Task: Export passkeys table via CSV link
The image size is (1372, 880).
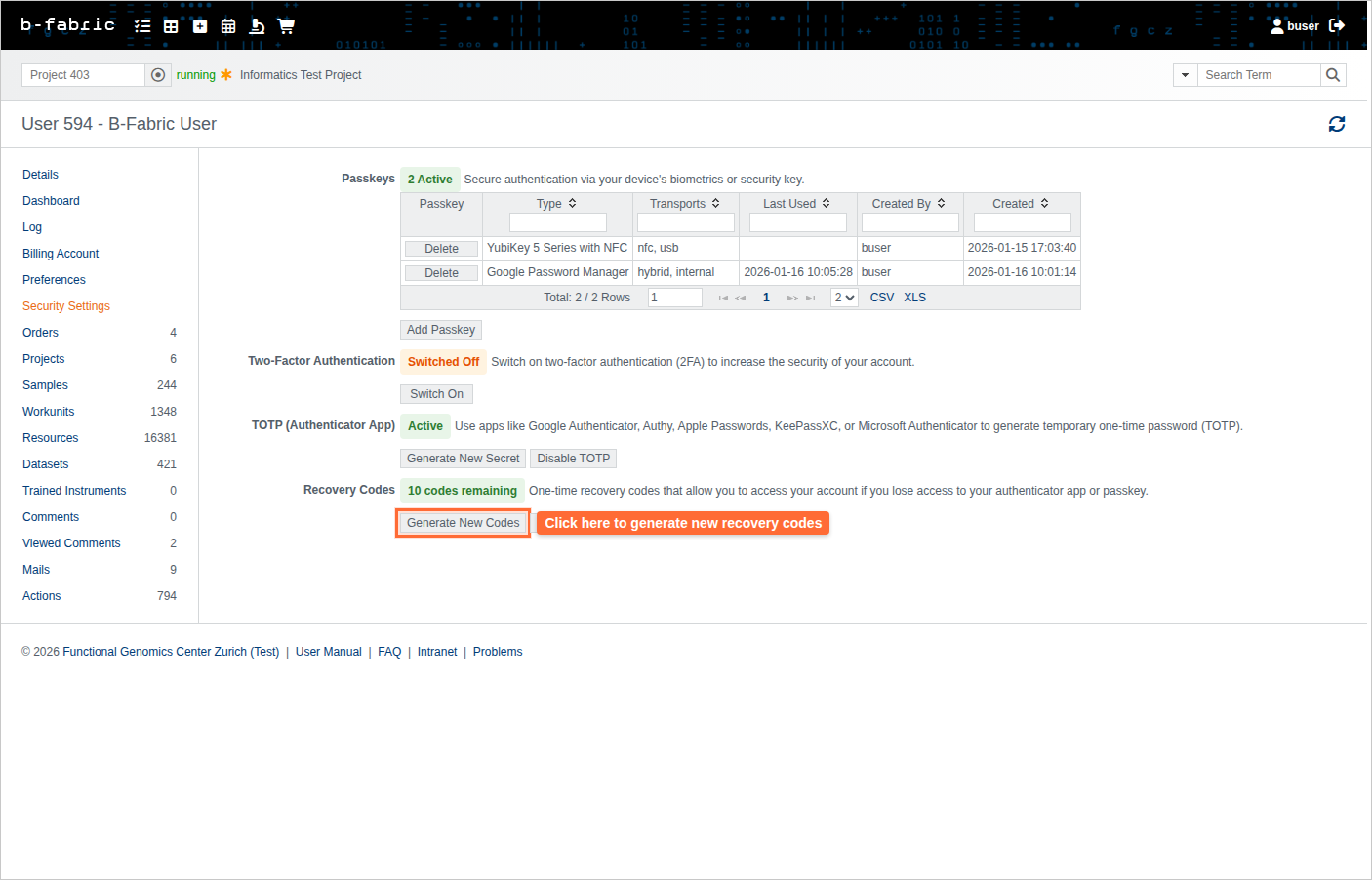Action: tap(881, 298)
